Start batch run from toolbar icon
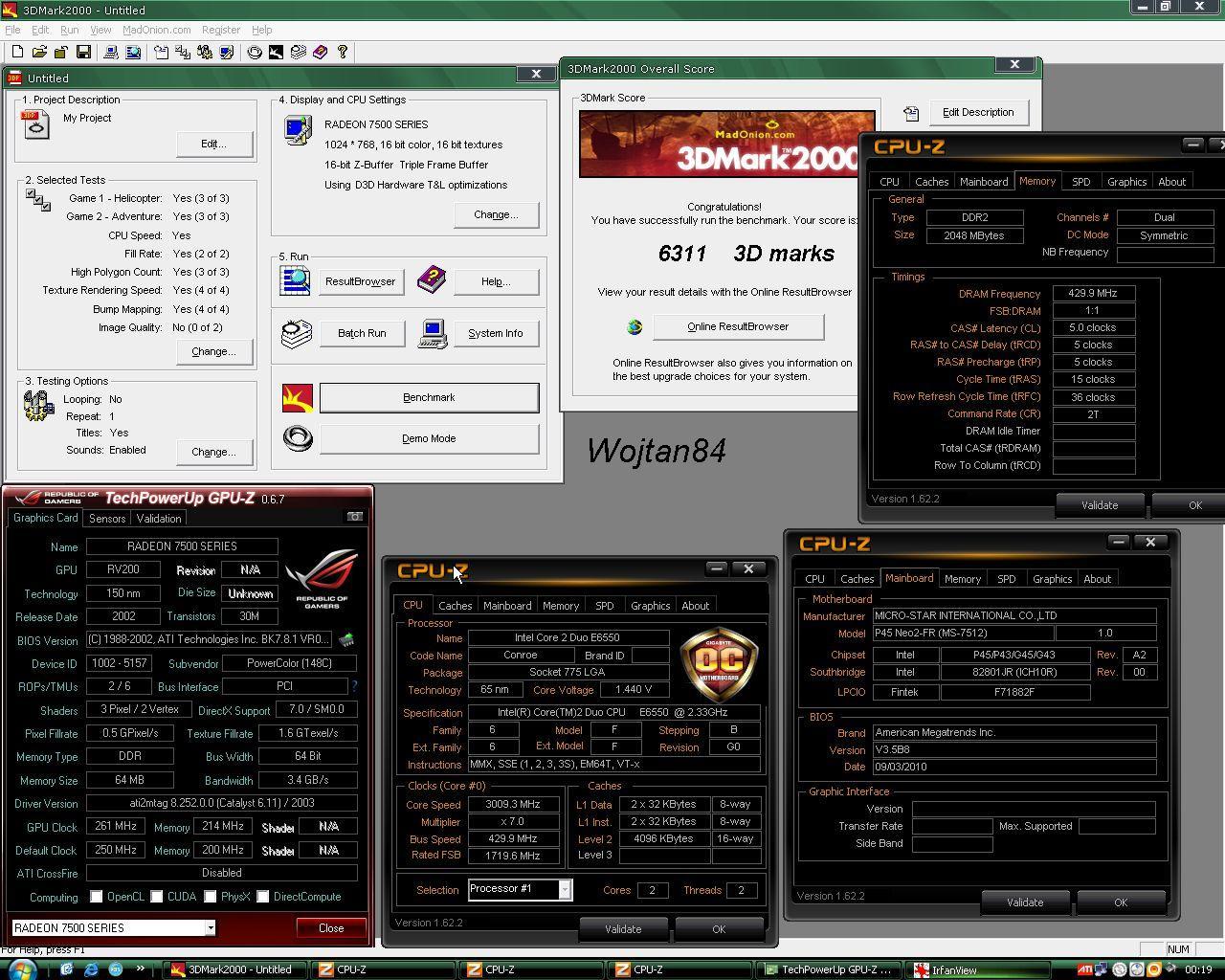The height and width of the screenshot is (980, 1225). click(298, 52)
